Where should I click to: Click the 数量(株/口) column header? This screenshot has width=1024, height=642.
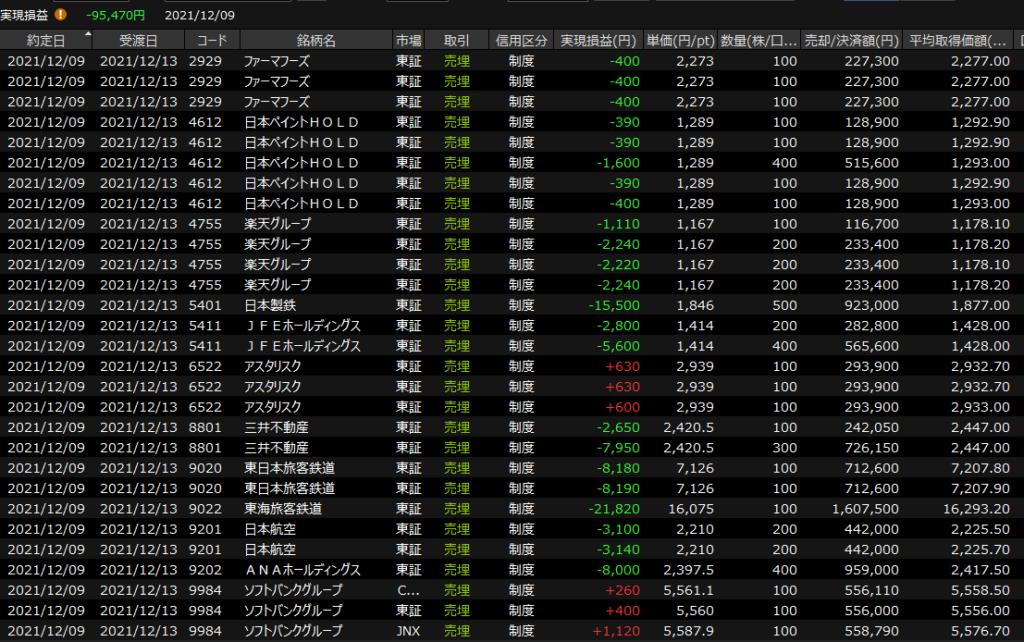(x=760, y=41)
